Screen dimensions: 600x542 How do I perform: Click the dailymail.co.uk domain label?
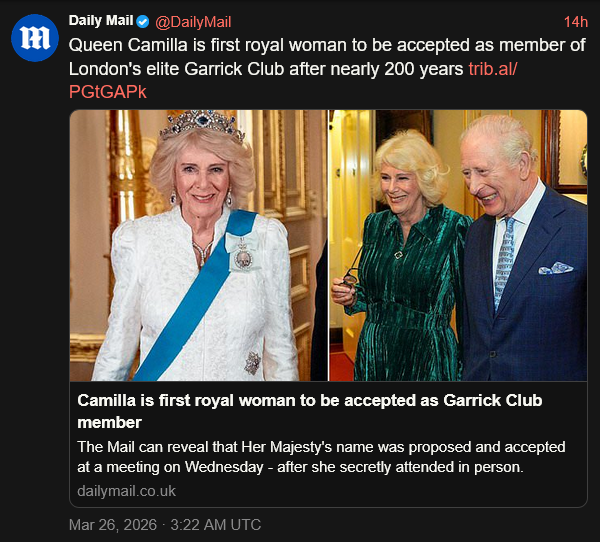tap(126, 491)
